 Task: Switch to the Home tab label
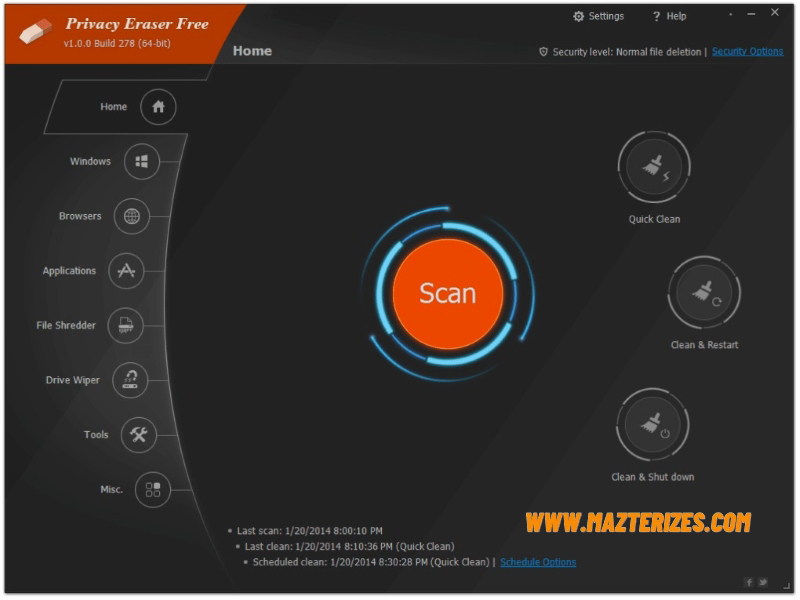(x=114, y=107)
